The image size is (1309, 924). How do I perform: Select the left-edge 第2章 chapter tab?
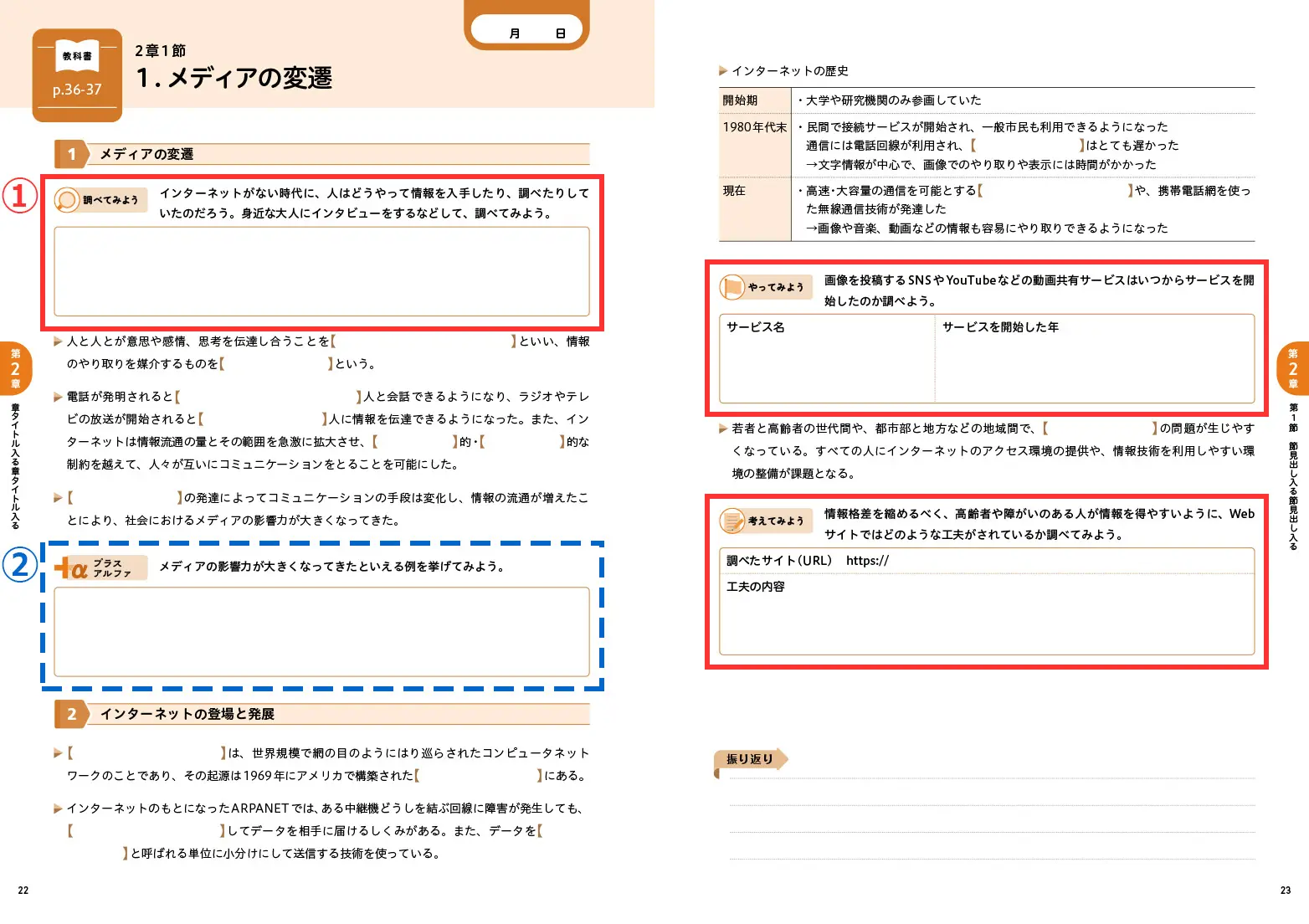pos(15,368)
